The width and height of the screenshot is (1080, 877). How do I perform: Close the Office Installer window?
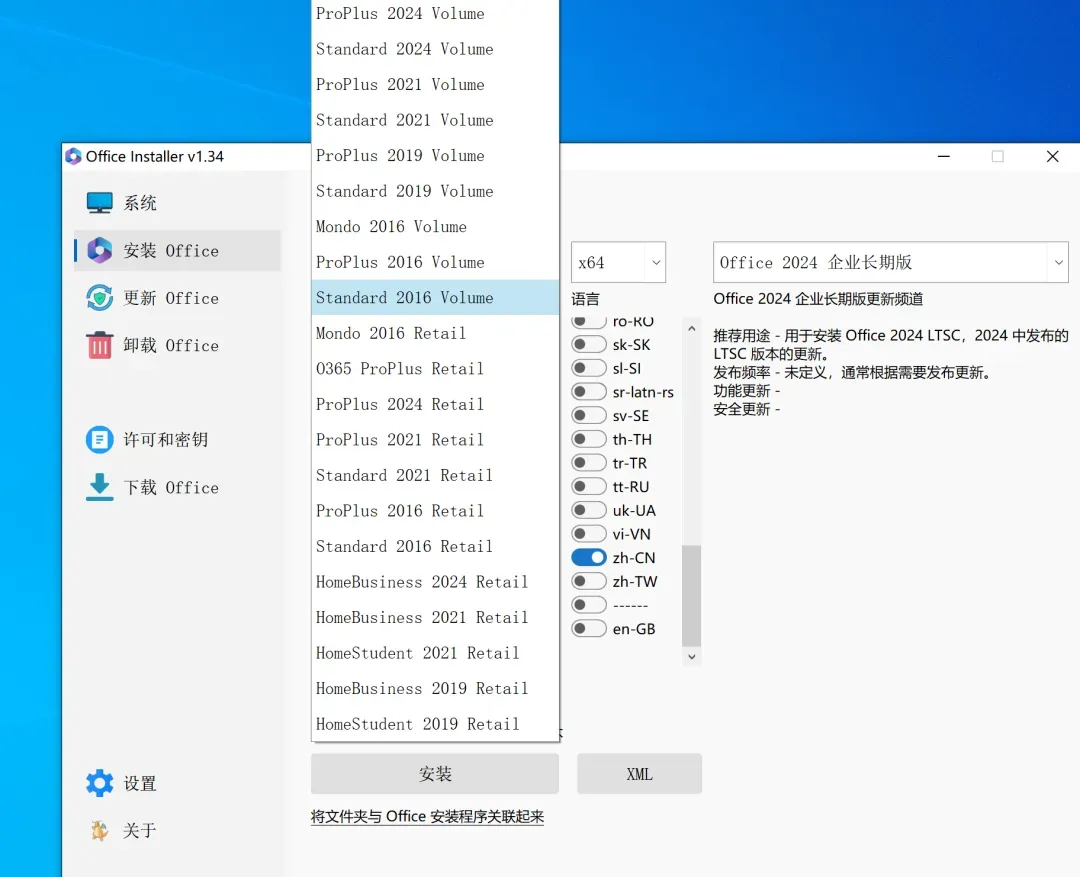[x=1052, y=156]
